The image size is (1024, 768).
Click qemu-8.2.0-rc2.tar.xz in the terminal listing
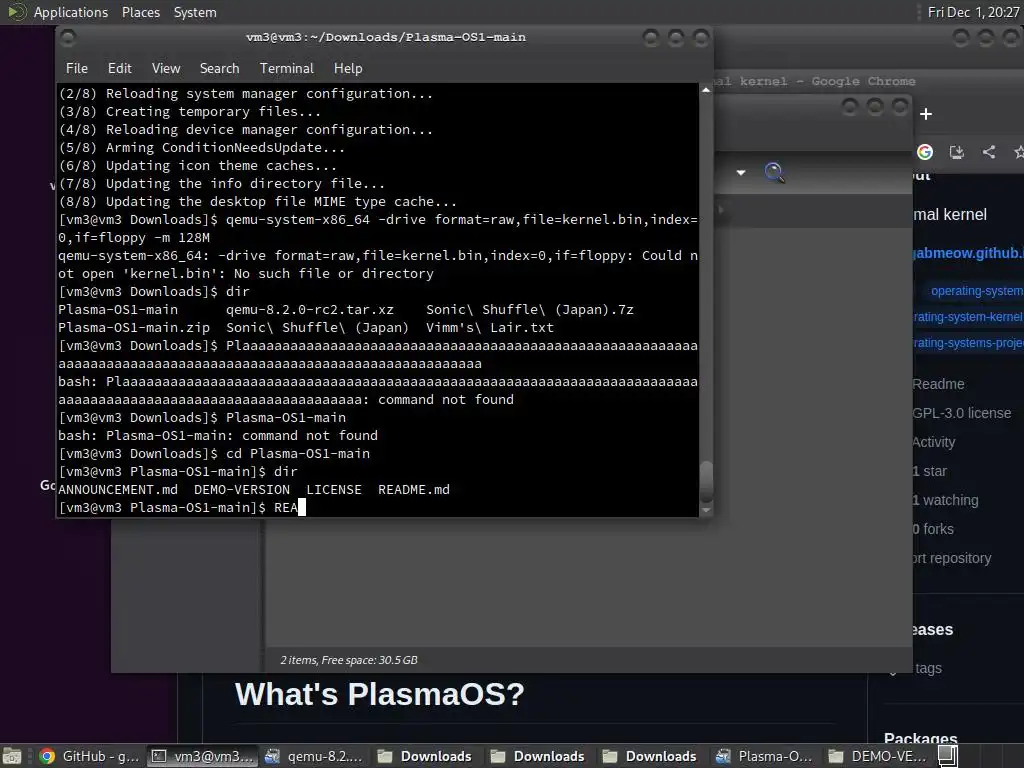coord(310,310)
